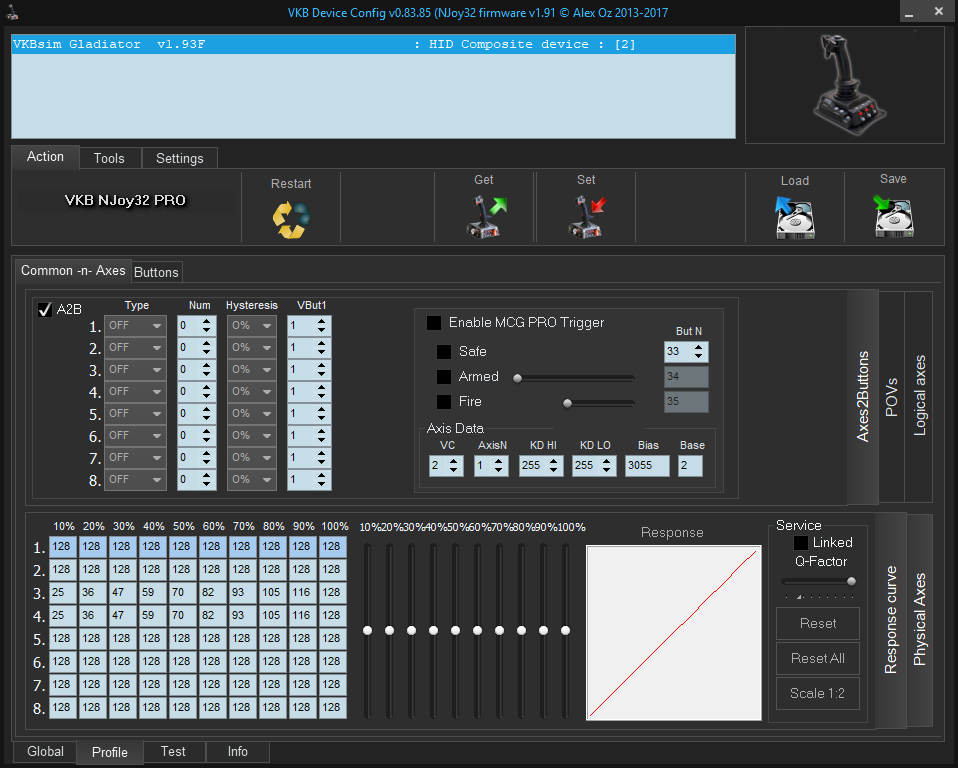Click the Save disk icon
Image resolution: width=958 pixels, height=768 pixels.
(893, 215)
